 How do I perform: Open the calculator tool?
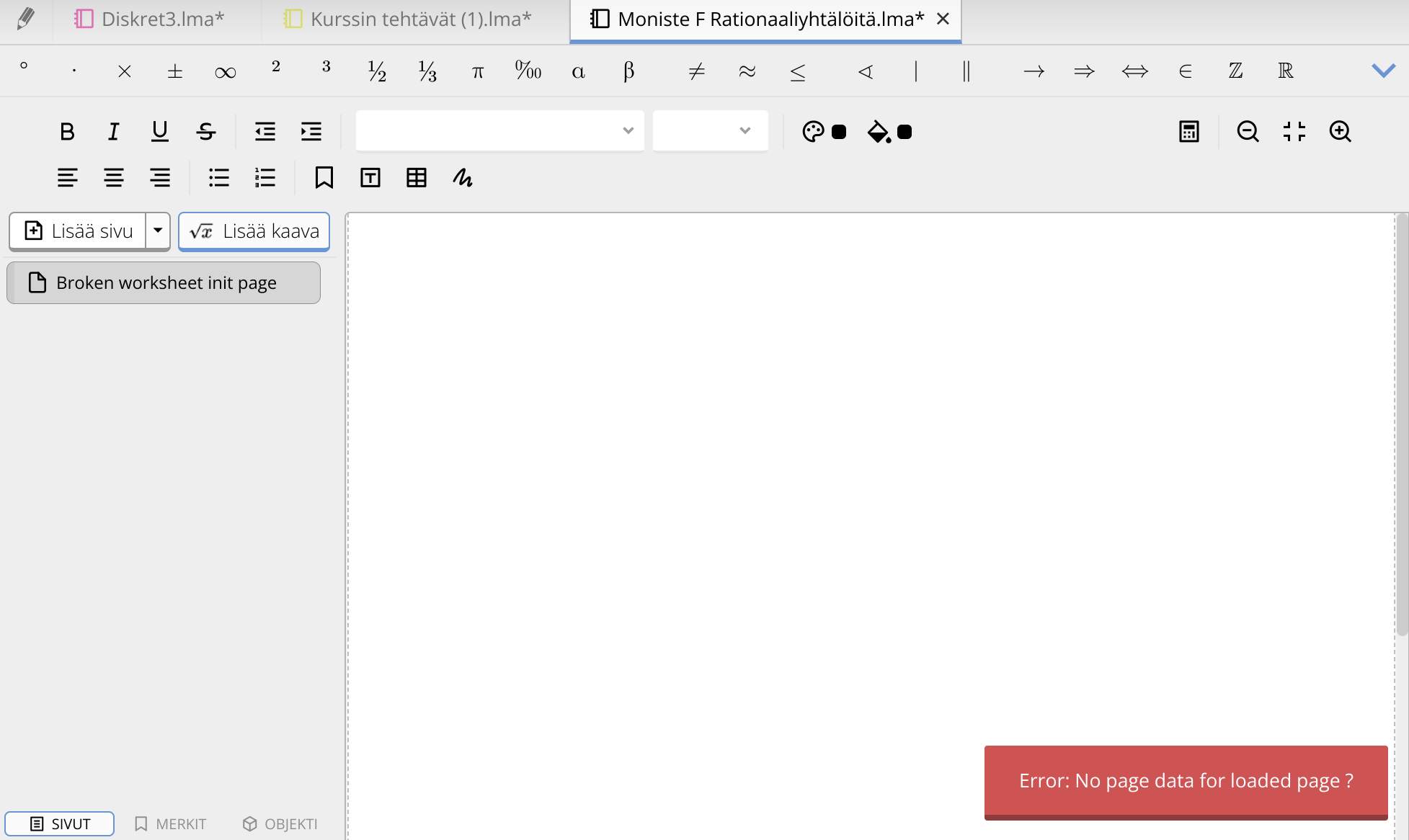[x=1189, y=132]
